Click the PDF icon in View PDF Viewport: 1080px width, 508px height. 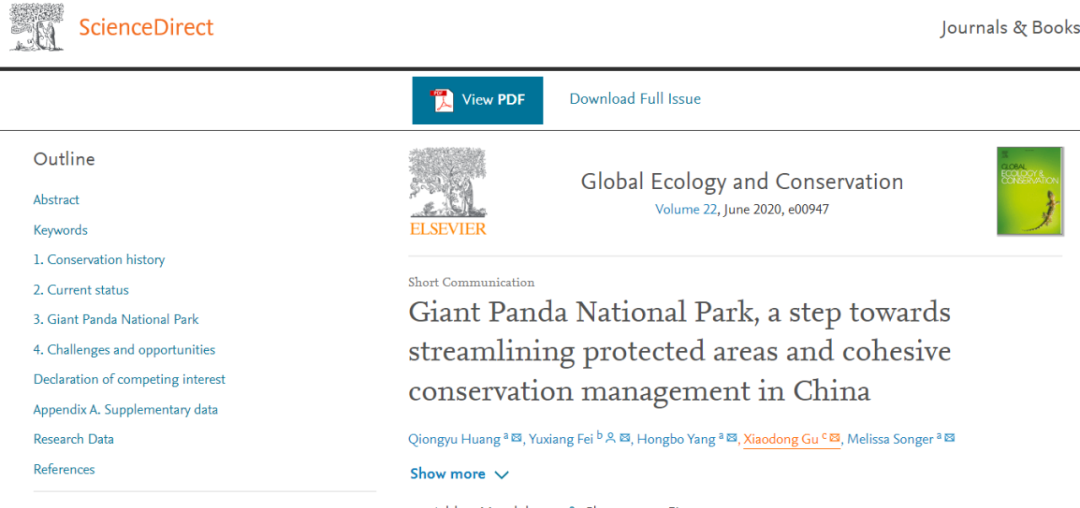tap(442, 100)
